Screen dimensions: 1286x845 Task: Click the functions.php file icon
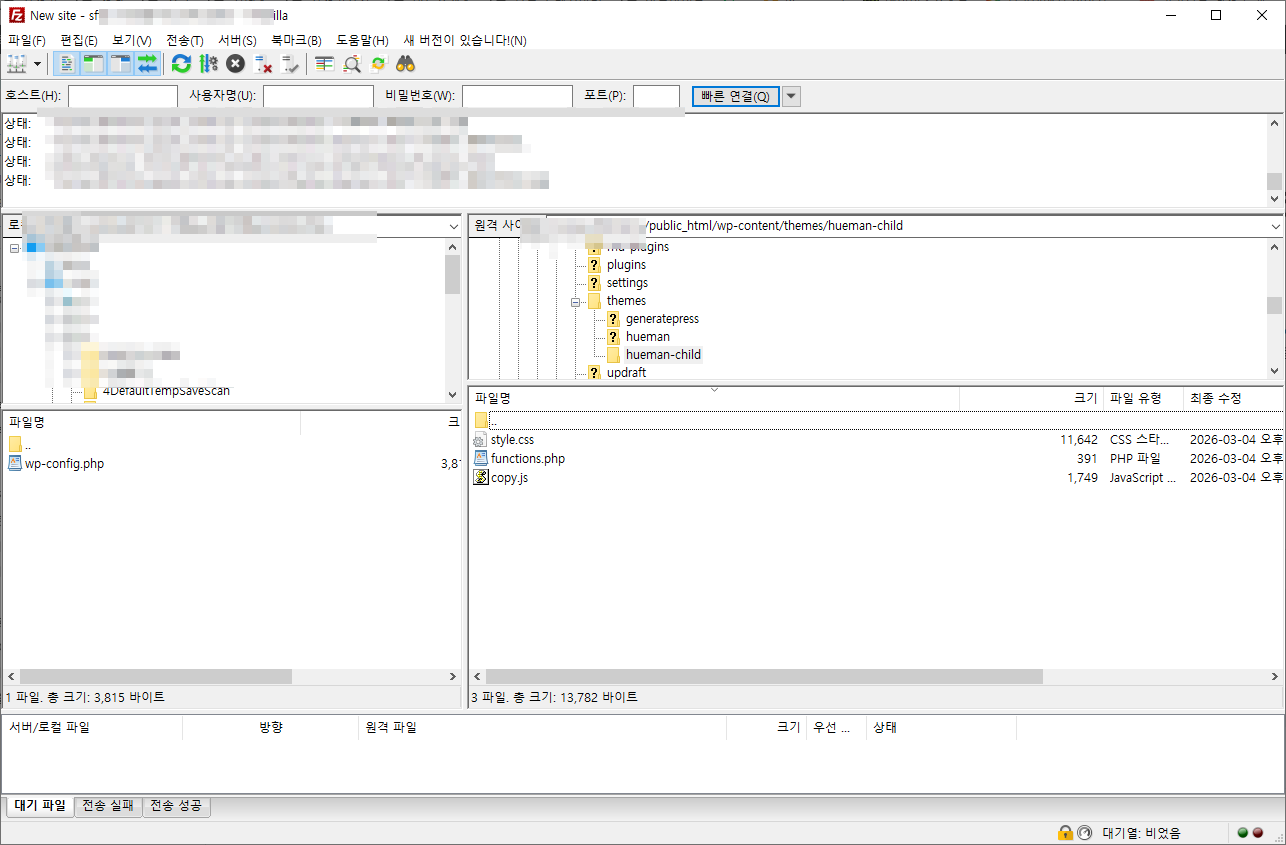click(x=480, y=459)
